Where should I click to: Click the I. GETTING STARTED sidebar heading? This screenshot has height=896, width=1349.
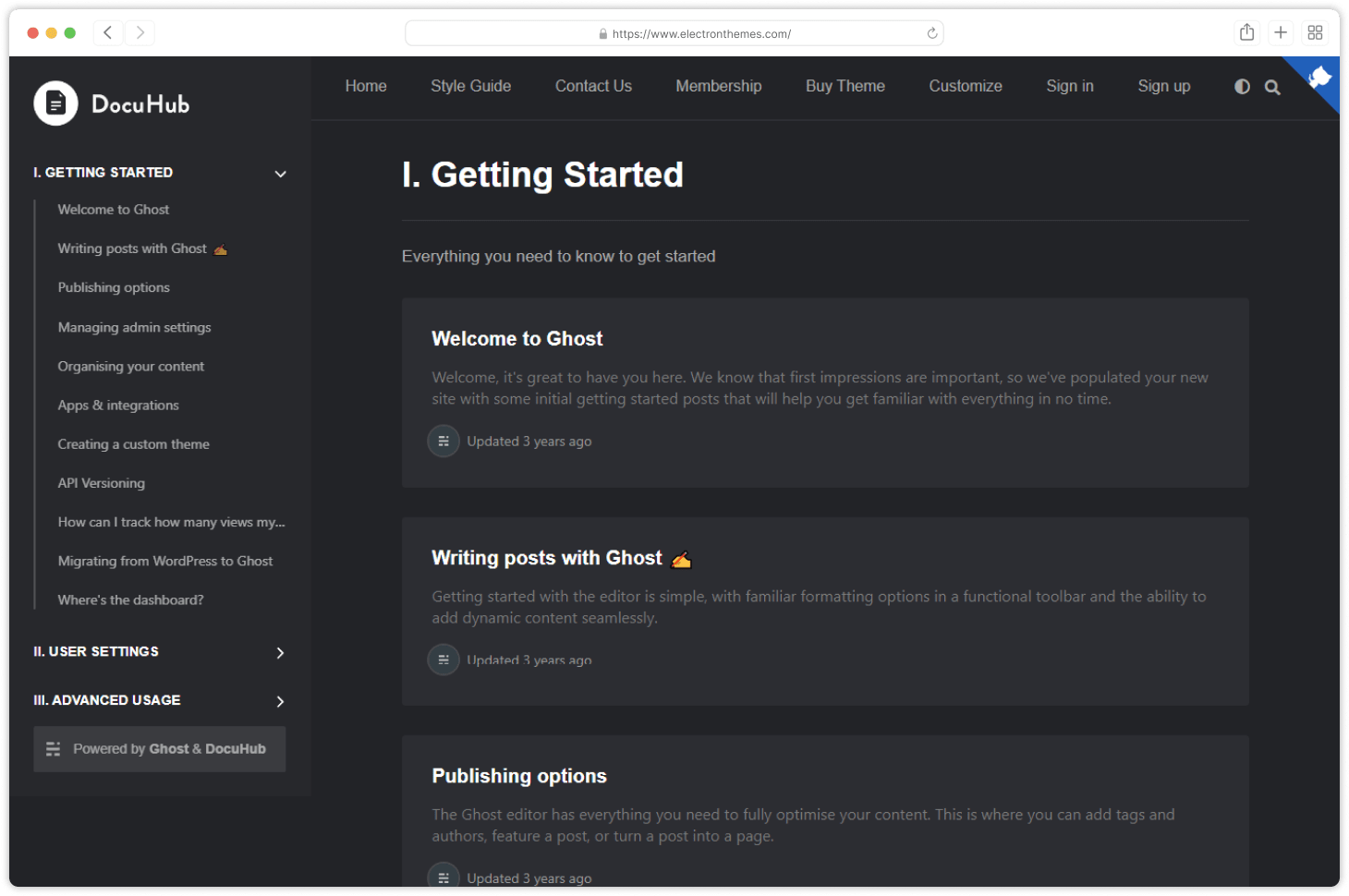tap(103, 172)
